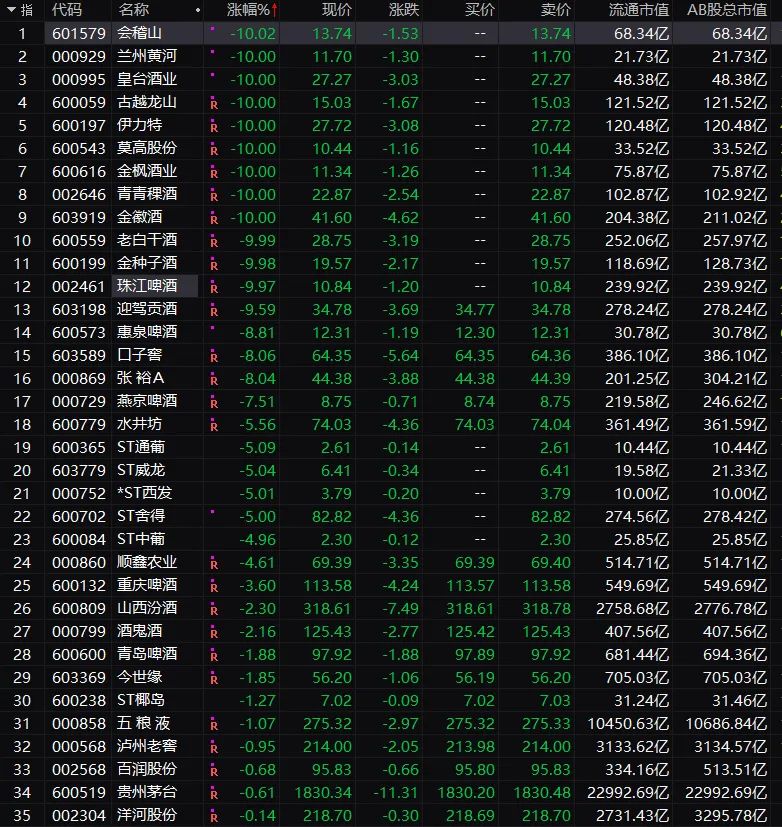Click the price change -11.31
Viewport: 782px width, 827px height.
[395, 792]
